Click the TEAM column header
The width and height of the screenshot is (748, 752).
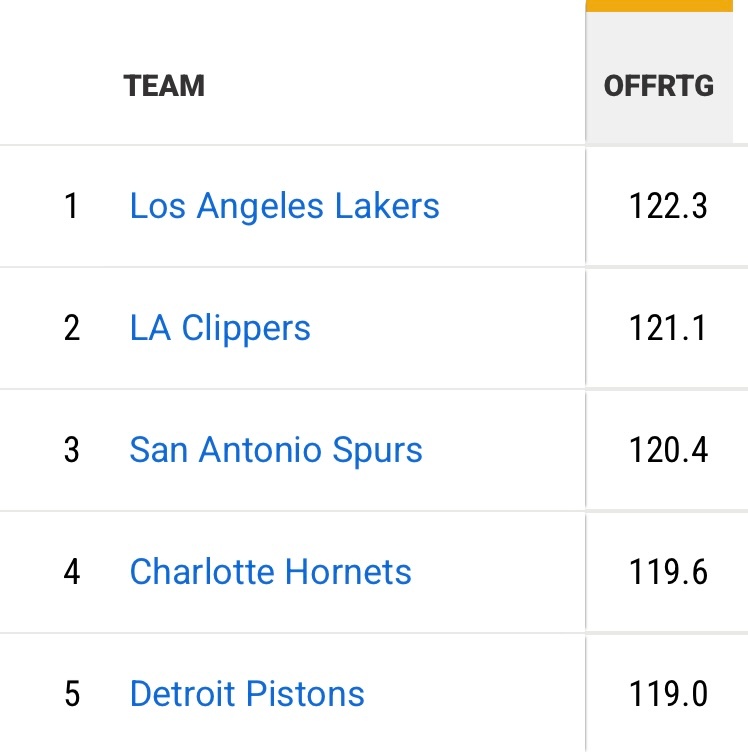[164, 86]
